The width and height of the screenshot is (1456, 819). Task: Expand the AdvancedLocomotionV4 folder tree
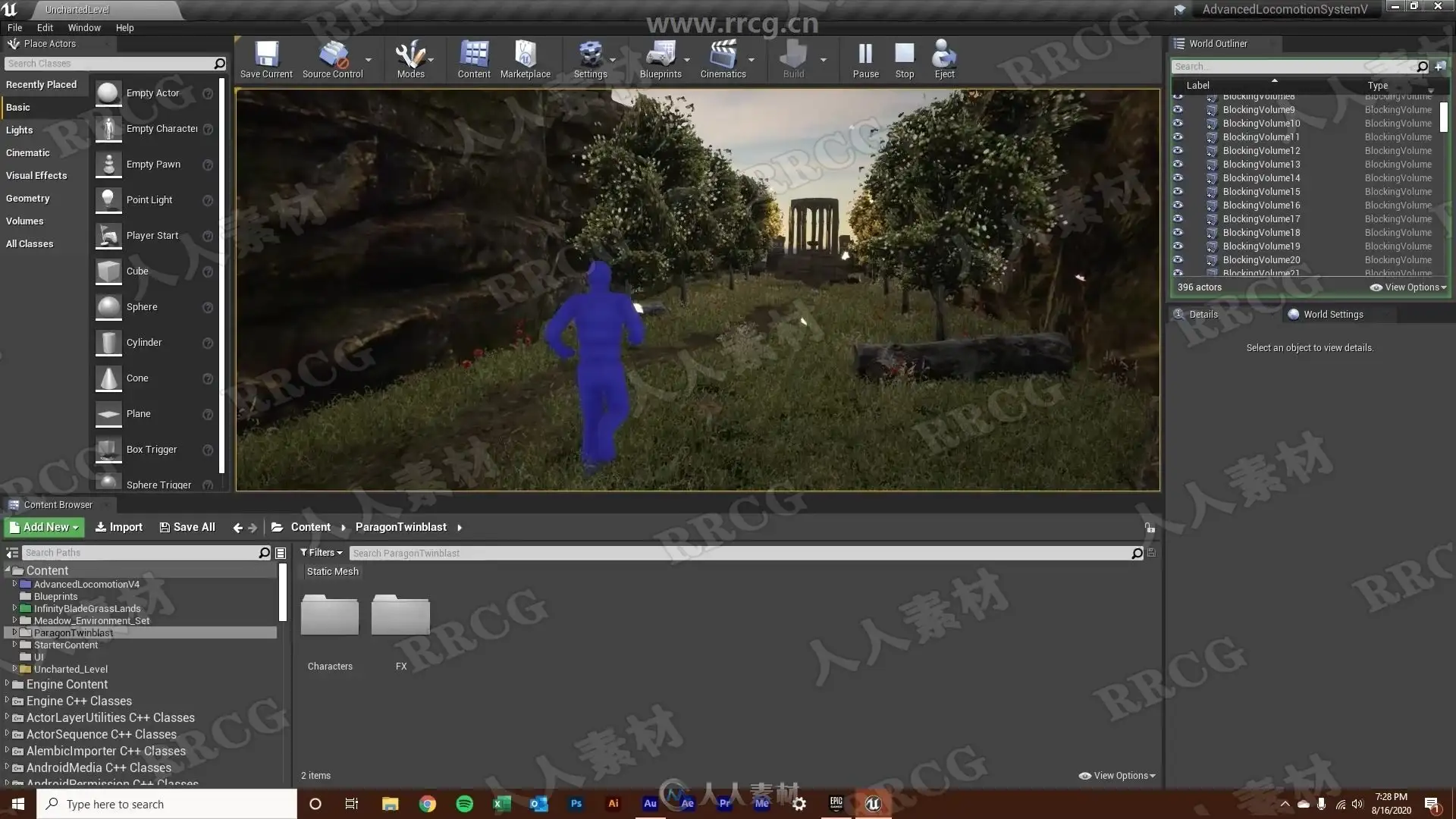(x=14, y=584)
